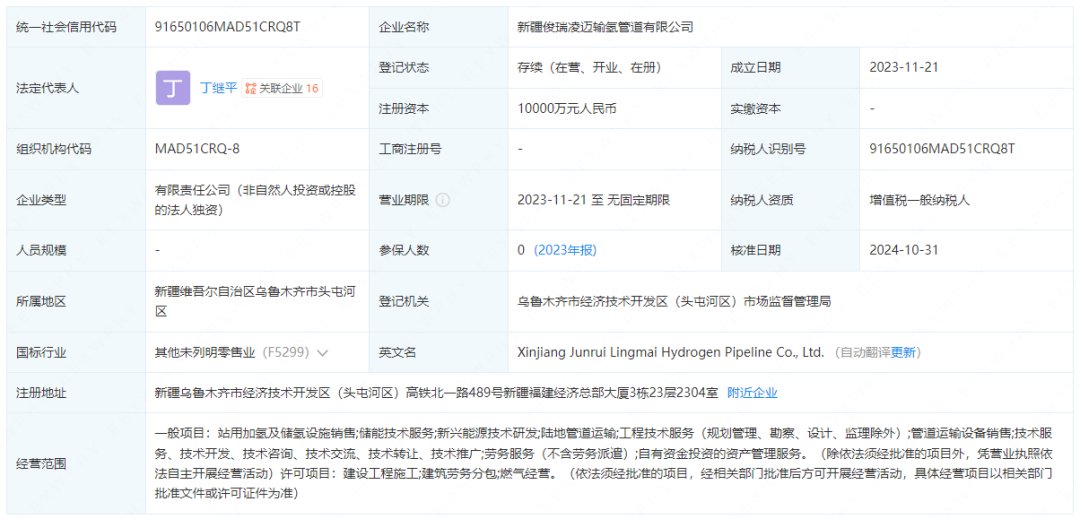Select credit code 91650106MAD51CRQ8T in top row
The width and height of the screenshot is (1080, 519).
[228, 27]
